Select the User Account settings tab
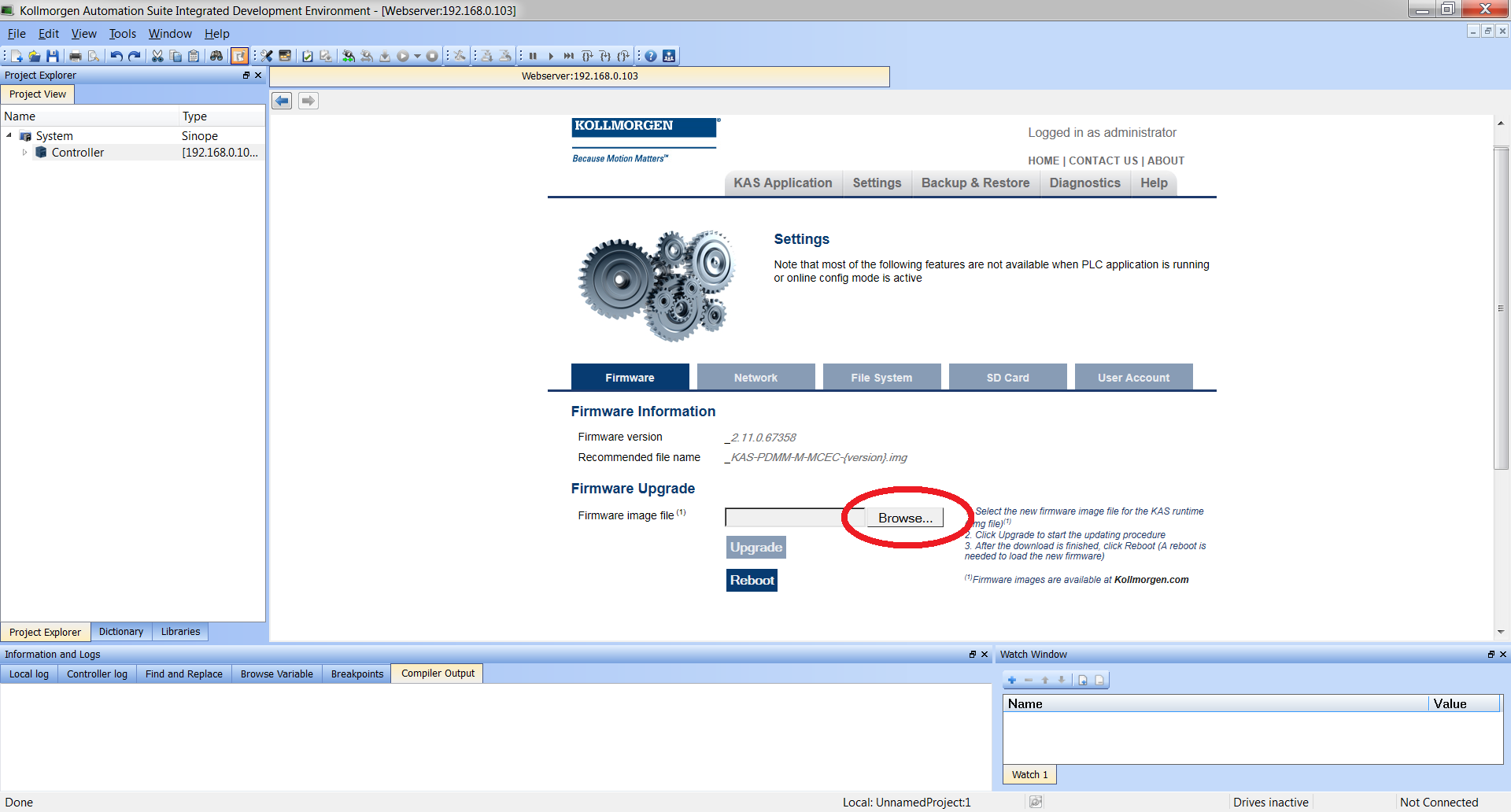The image size is (1511, 812). (1133, 378)
